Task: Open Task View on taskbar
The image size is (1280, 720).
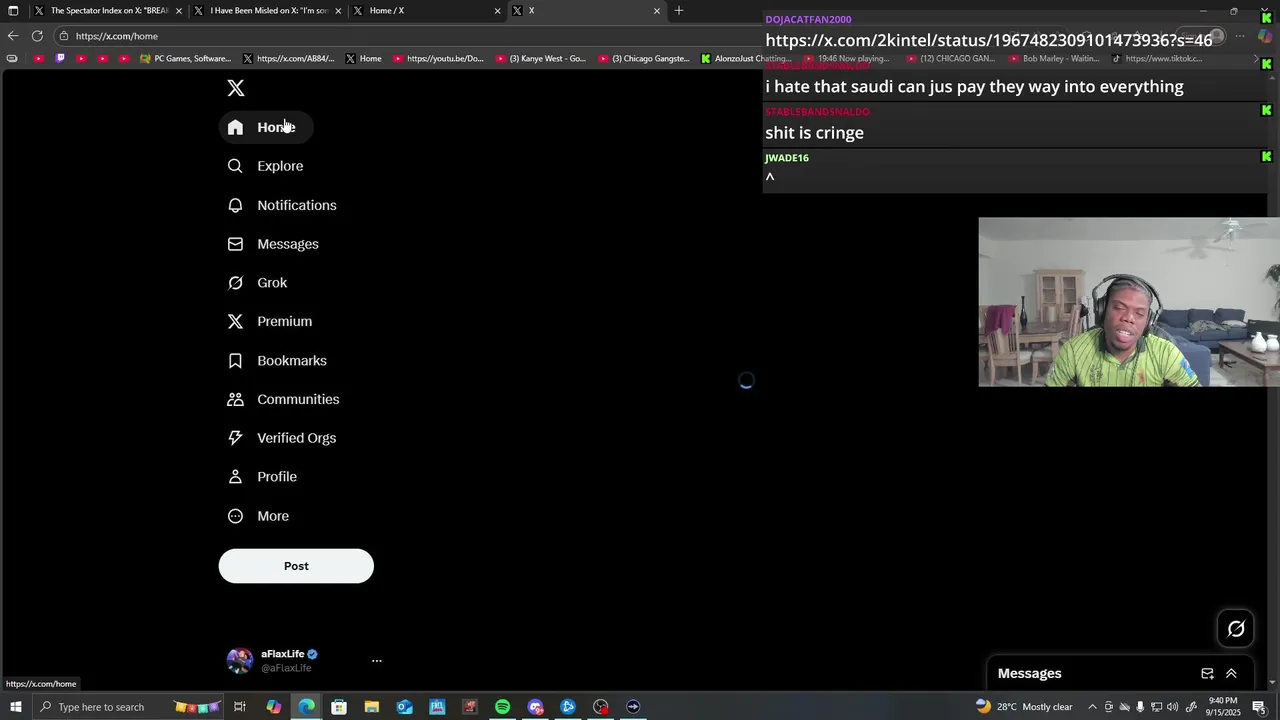Action: tap(240, 707)
